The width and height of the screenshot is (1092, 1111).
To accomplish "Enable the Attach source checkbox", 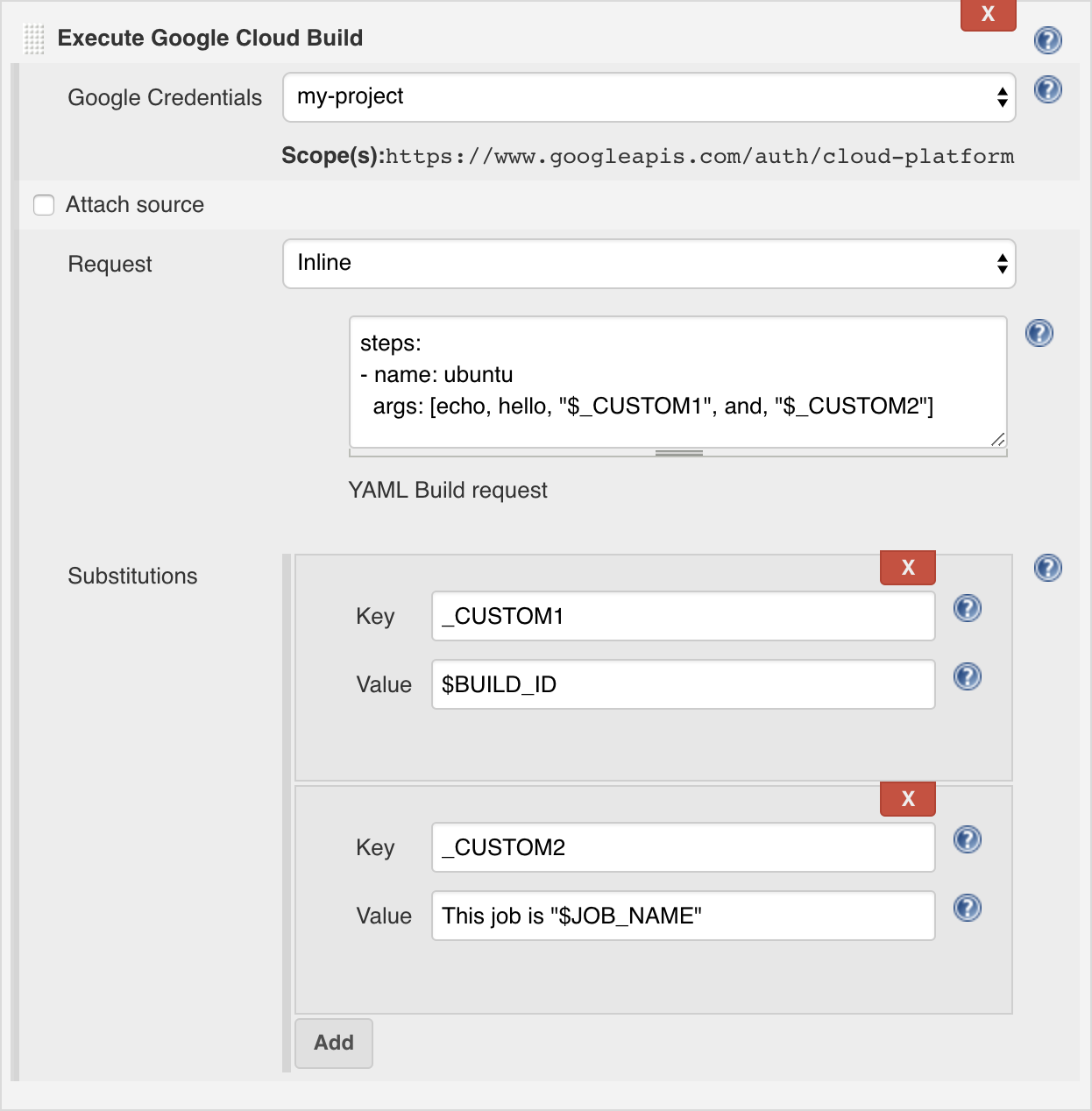I will pyautogui.click(x=44, y=205).
